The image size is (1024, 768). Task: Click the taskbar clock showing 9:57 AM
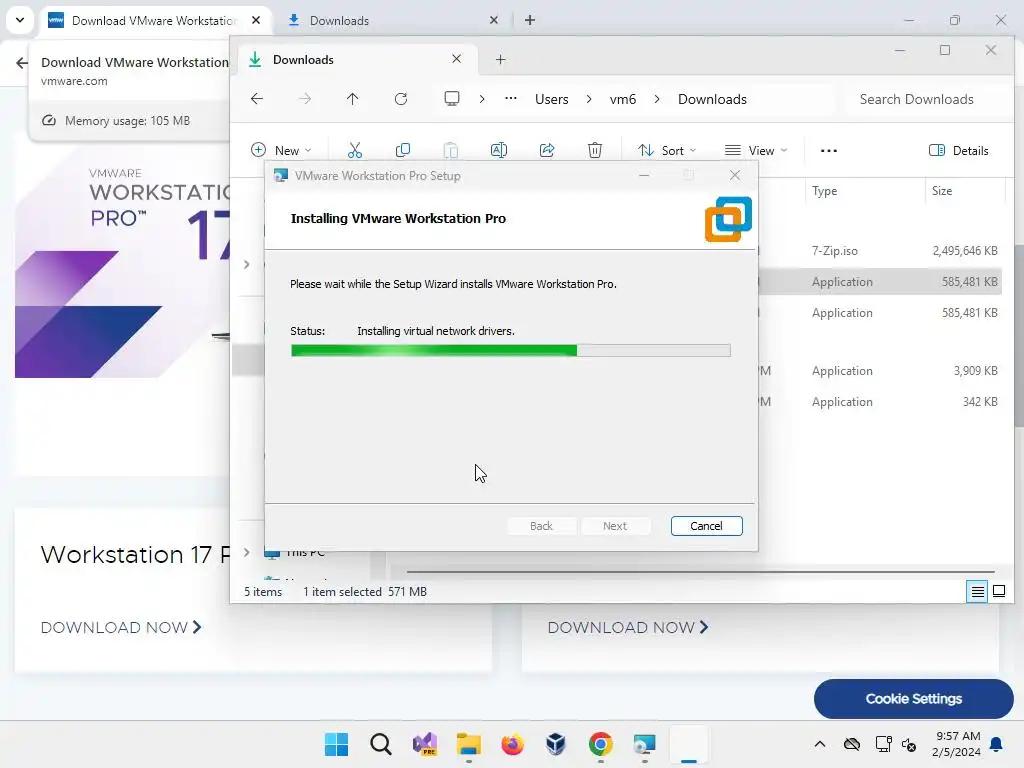(956, 744)
